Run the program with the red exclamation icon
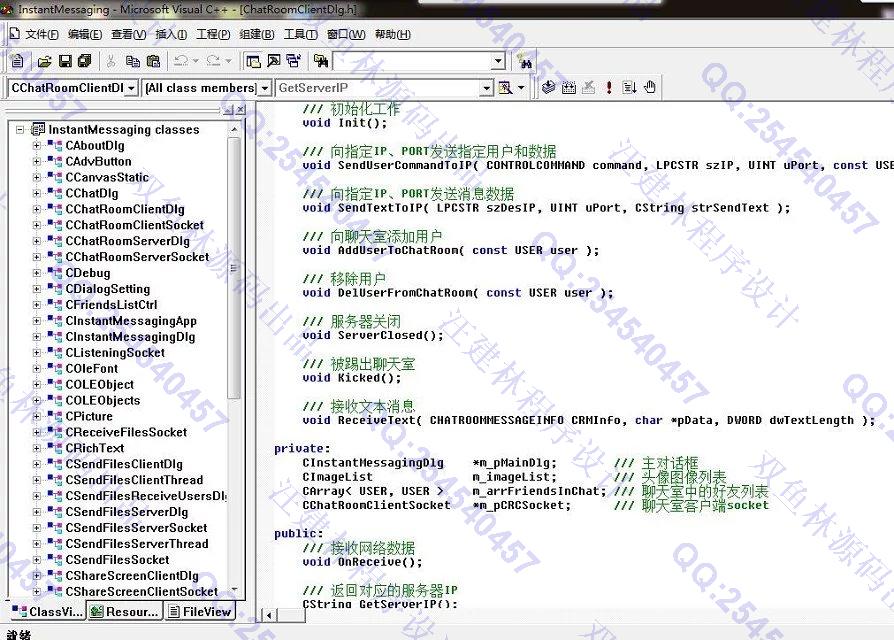The width and height of the screenshot is (894, 640). click(x=609, y=87)
